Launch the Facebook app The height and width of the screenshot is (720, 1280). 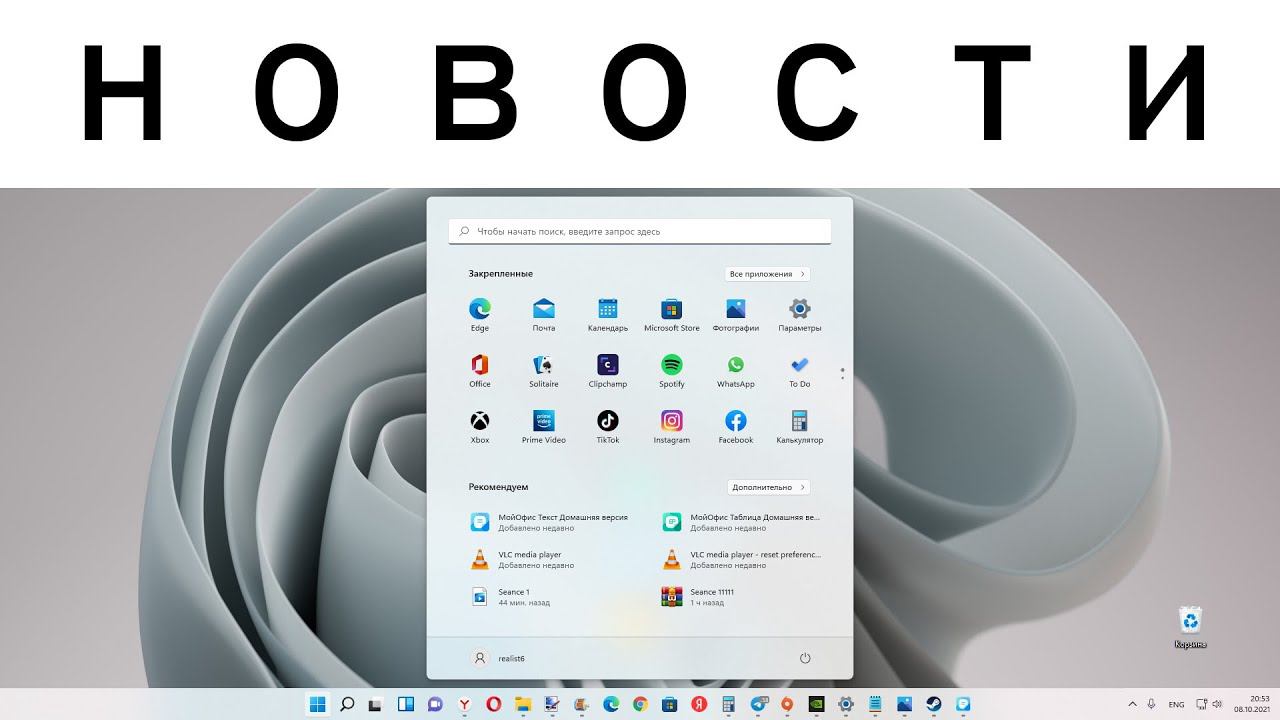tap(736, 426)
